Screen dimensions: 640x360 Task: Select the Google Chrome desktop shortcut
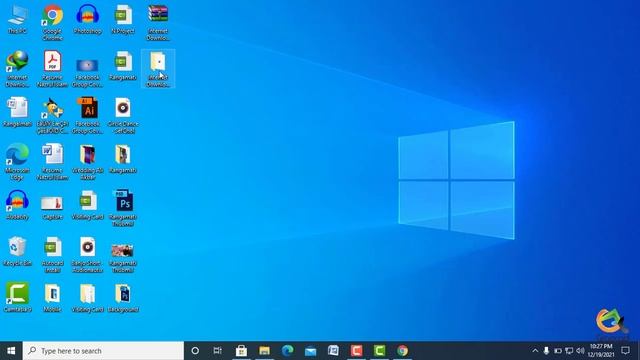(x=52, y=22)
